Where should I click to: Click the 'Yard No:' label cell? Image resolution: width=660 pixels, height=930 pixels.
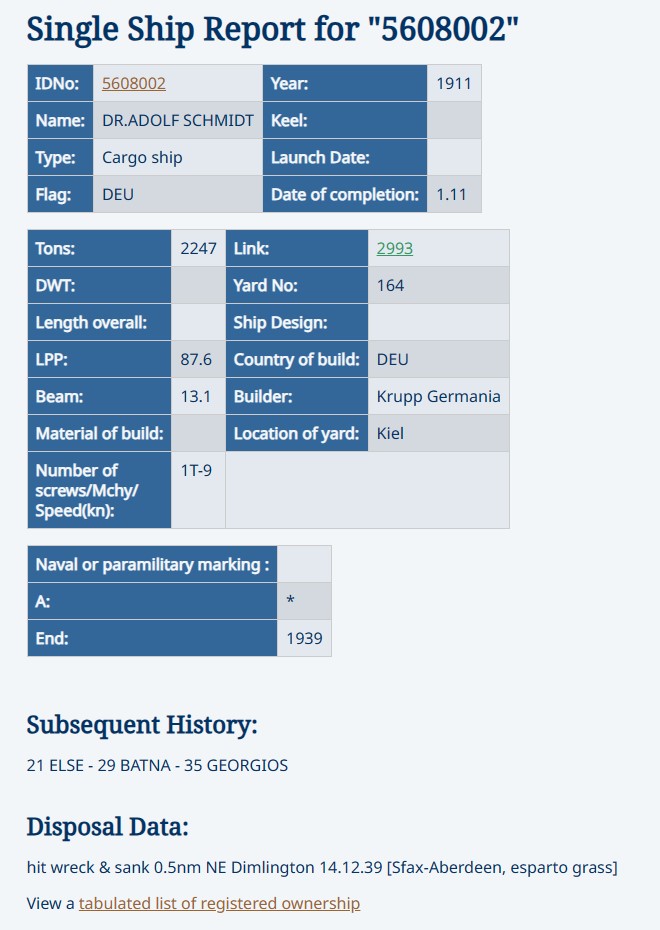tap(297, 286)
